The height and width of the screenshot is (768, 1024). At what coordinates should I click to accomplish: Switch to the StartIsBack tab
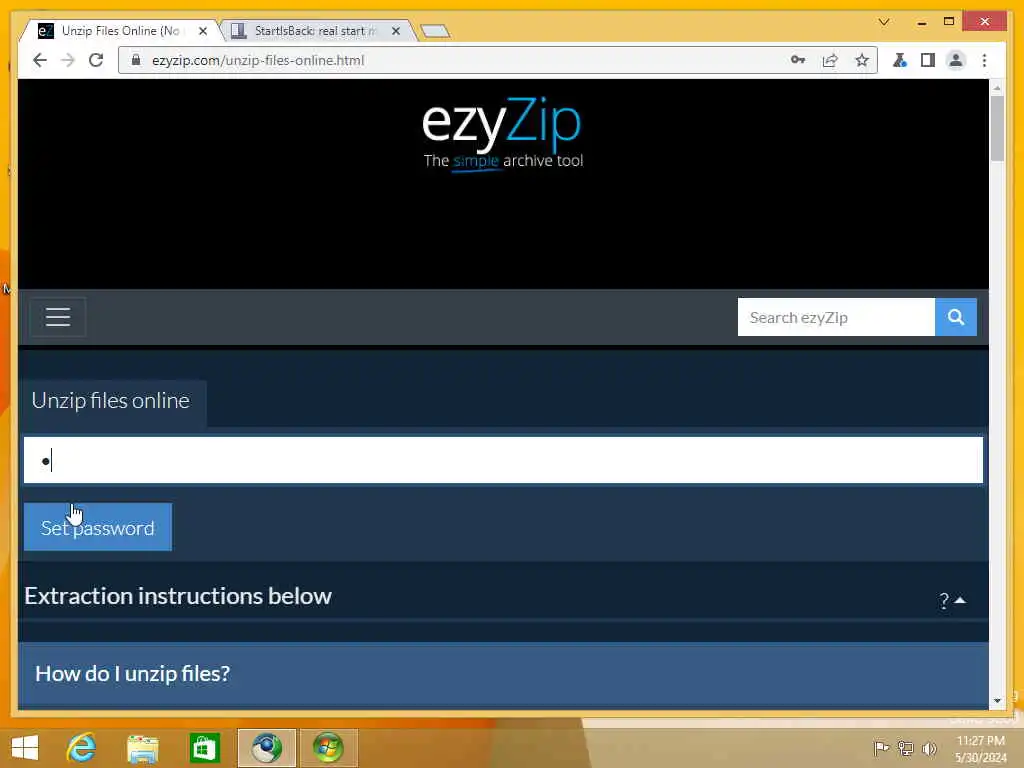(x=316, y=31)
